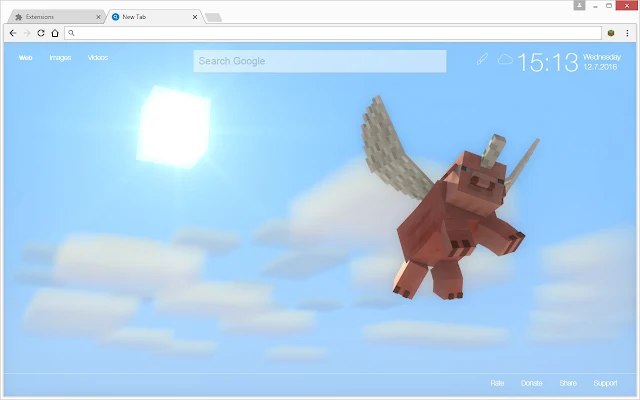Switch to the Extensions tab
The height and width of the screenshot is (400, 640).
[x=57, y=17]
